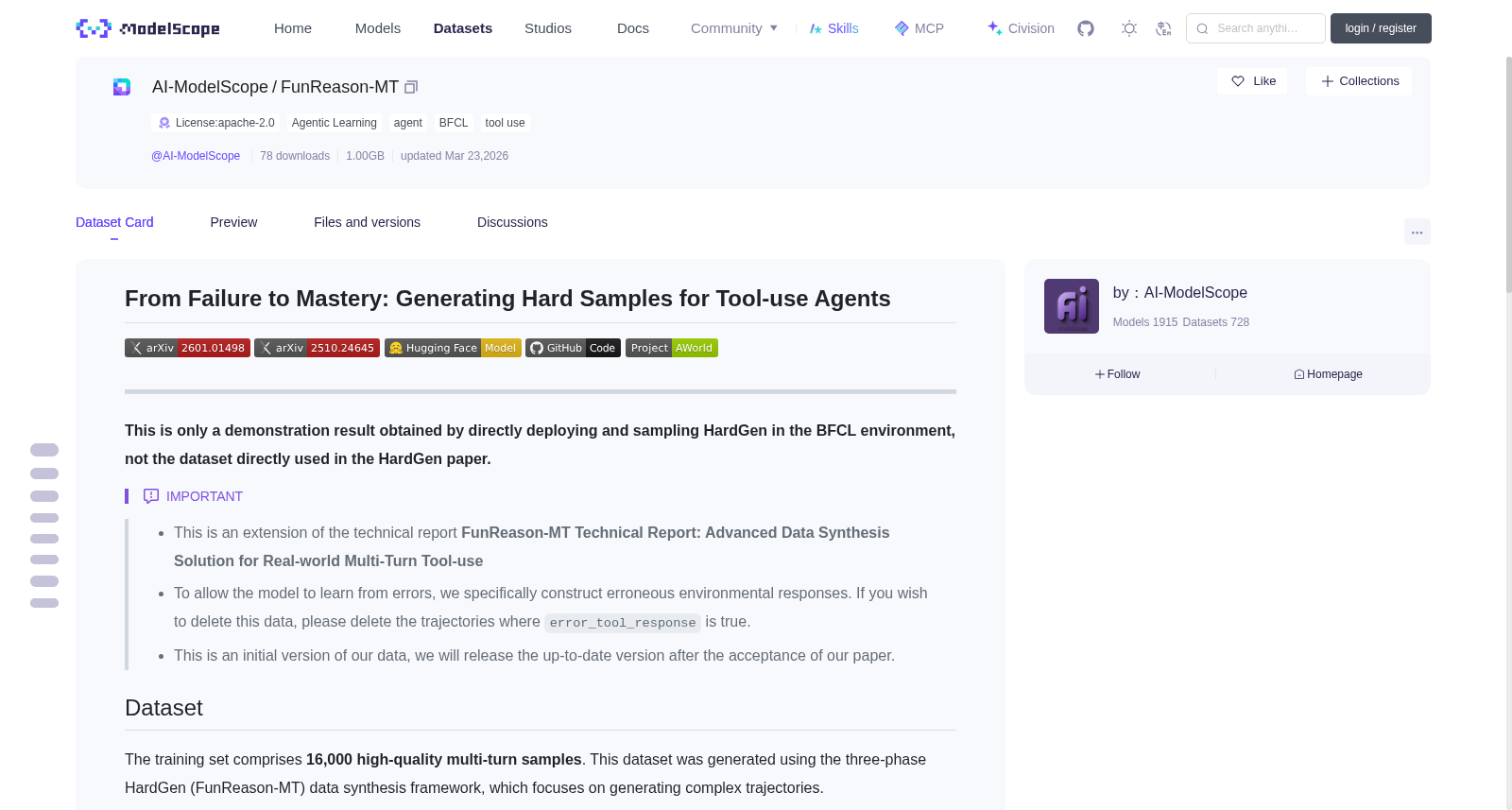Click the Agentic Learning tag
The width and height of the screenshot is (1512, 810).
click(335, 123)
